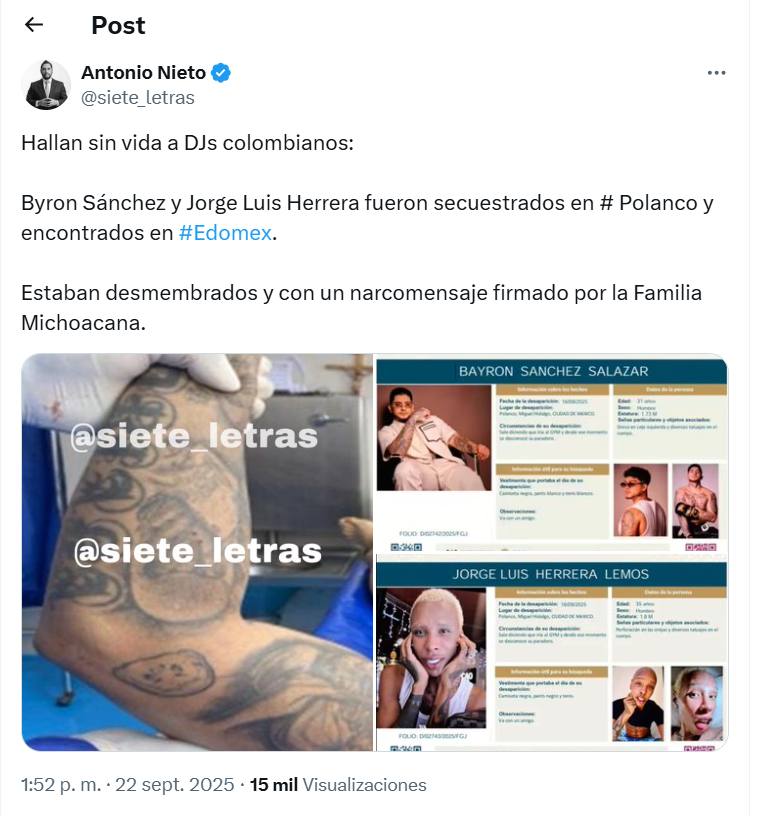Open Antonio Nieto's profile avatar
Viewport: 763px width, 816px height.
pyautogui.click(x=46, y=84)
